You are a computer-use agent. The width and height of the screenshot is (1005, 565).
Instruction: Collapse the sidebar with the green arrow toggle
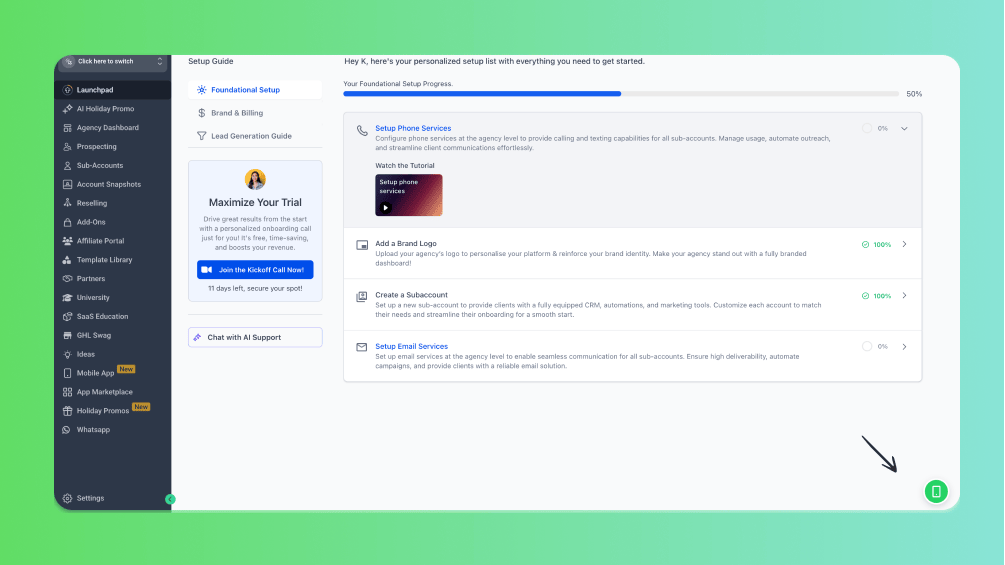click(170, 499)
